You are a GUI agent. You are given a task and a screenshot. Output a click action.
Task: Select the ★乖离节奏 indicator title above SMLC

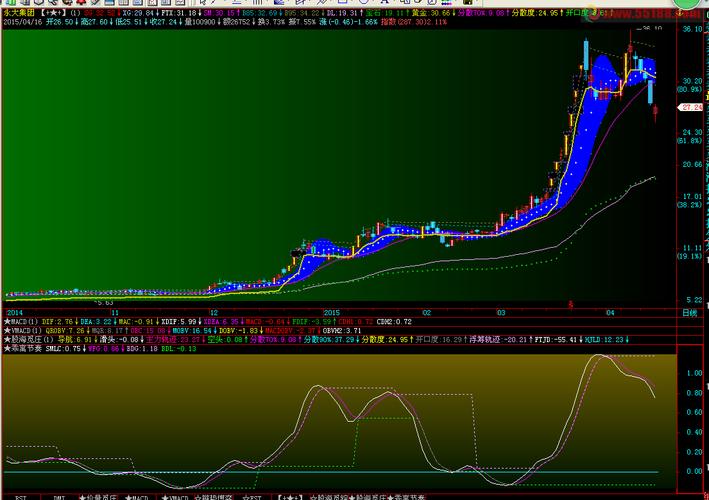pos(23,349)
